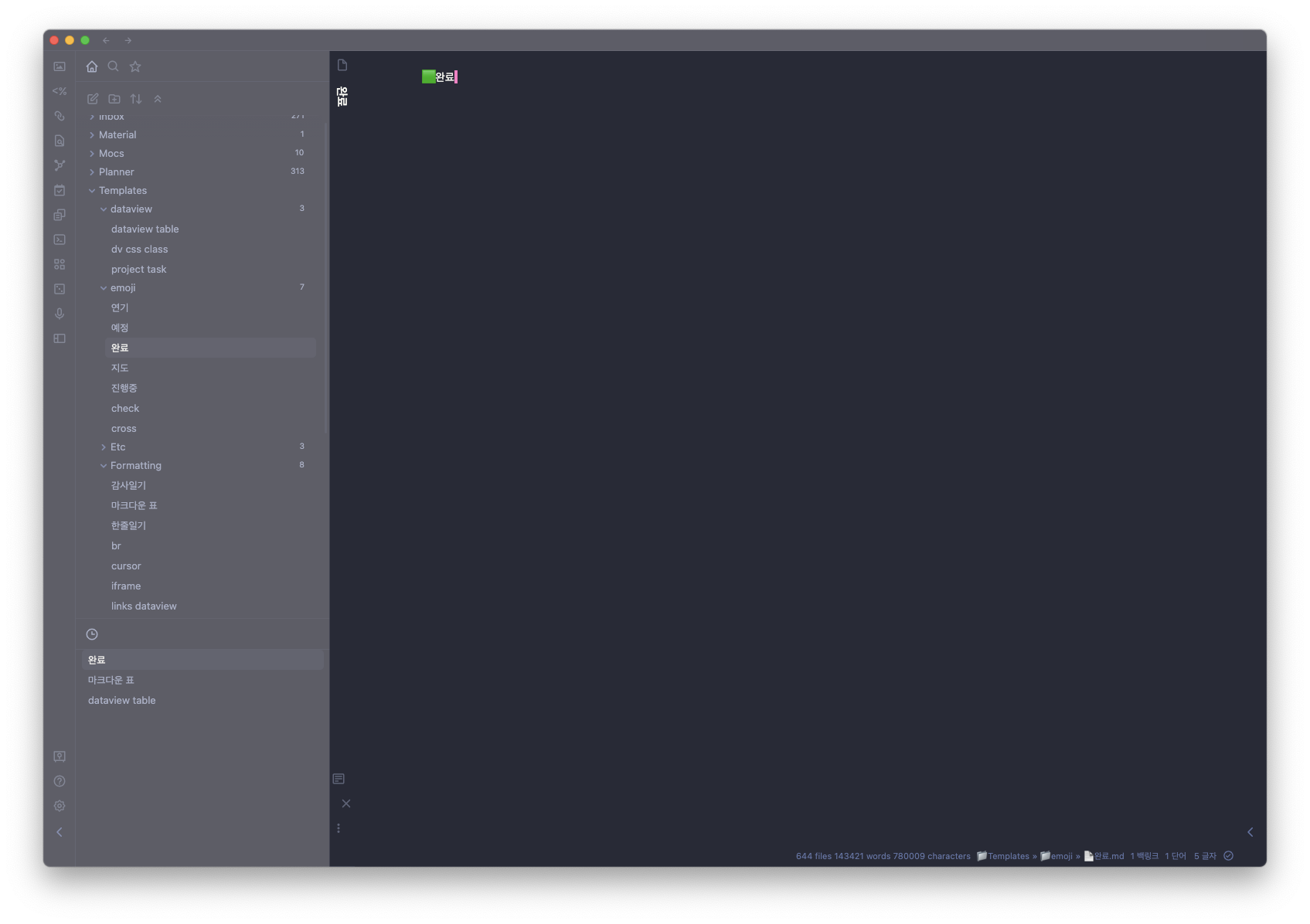Viewport: 1310px width, 924px height.
Task: Close the current pane X icon
Action: [x=346, y=803]
